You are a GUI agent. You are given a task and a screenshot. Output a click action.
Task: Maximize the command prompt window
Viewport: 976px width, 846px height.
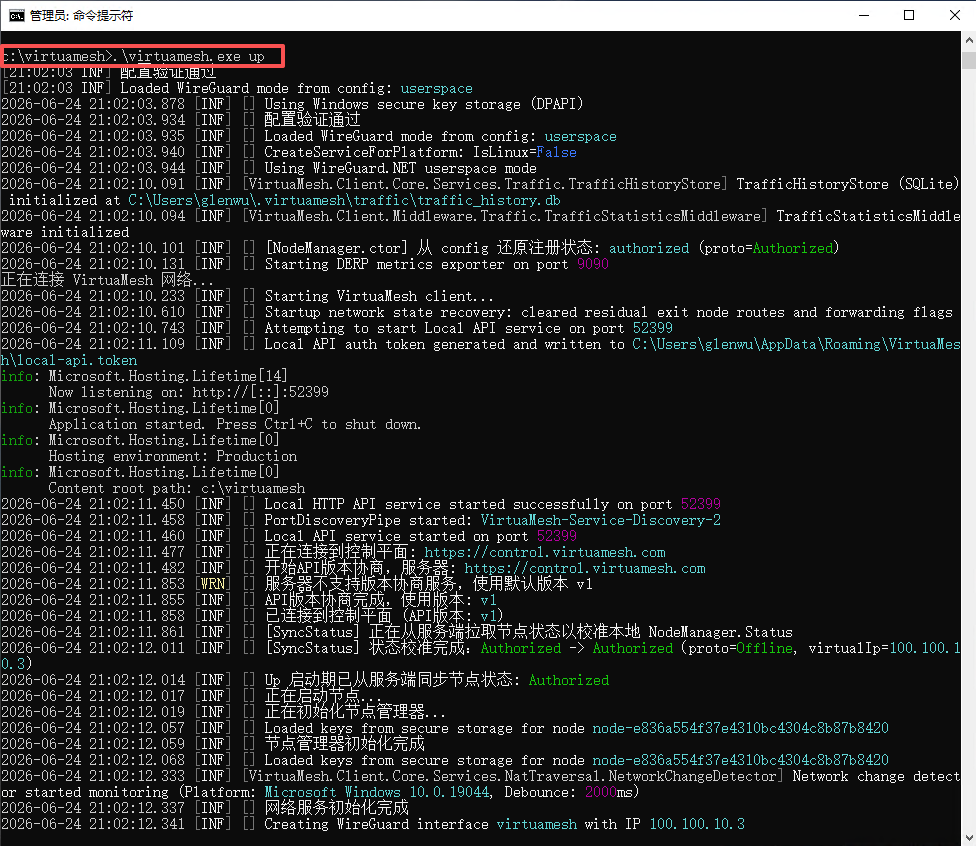[x=909, y=16]
